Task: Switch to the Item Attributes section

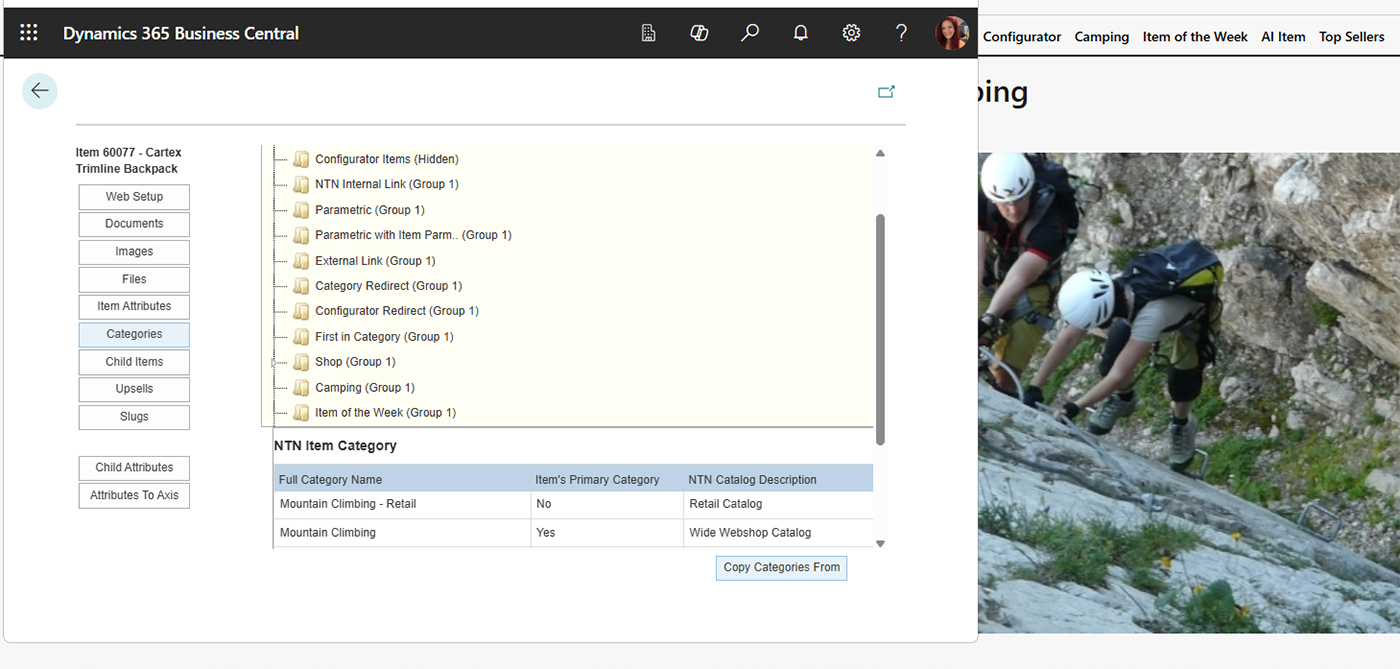Action: (x=134, y=307)
